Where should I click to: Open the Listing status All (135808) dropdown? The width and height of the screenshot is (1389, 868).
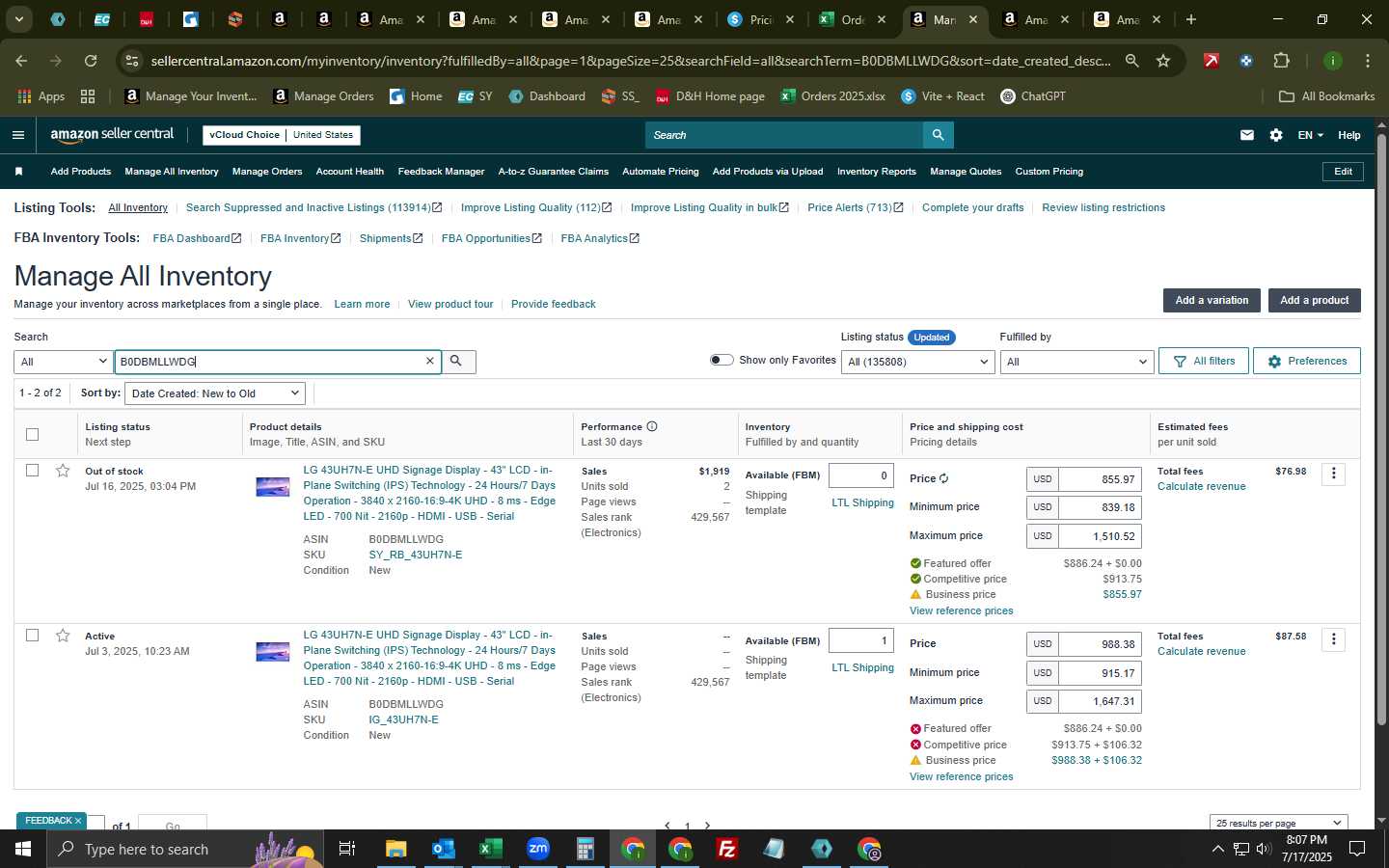[917, 362]
